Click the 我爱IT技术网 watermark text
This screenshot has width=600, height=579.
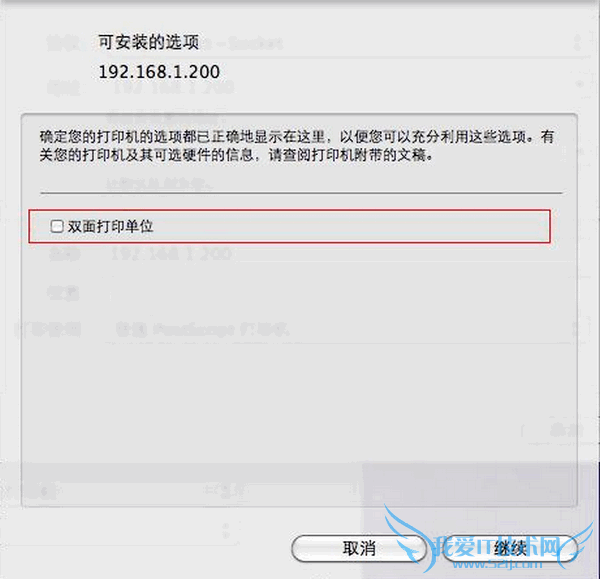(497, 547)
